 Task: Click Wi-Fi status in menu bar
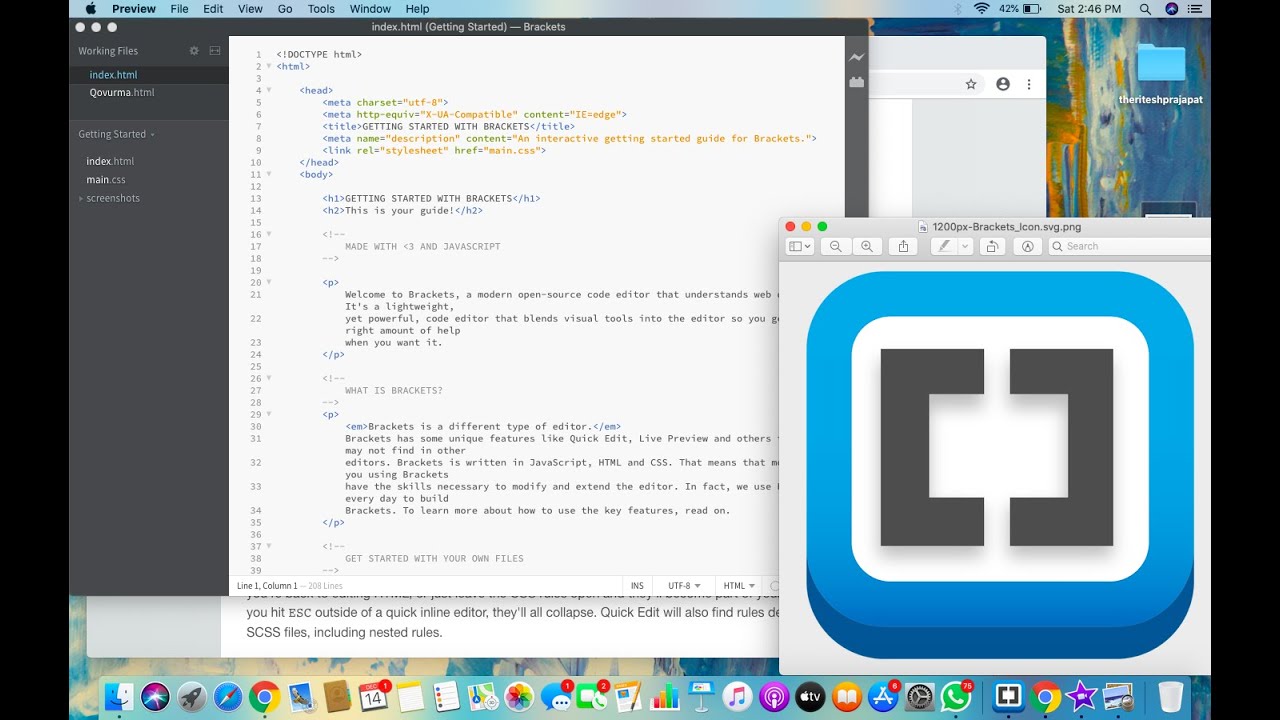click(981, 9)
